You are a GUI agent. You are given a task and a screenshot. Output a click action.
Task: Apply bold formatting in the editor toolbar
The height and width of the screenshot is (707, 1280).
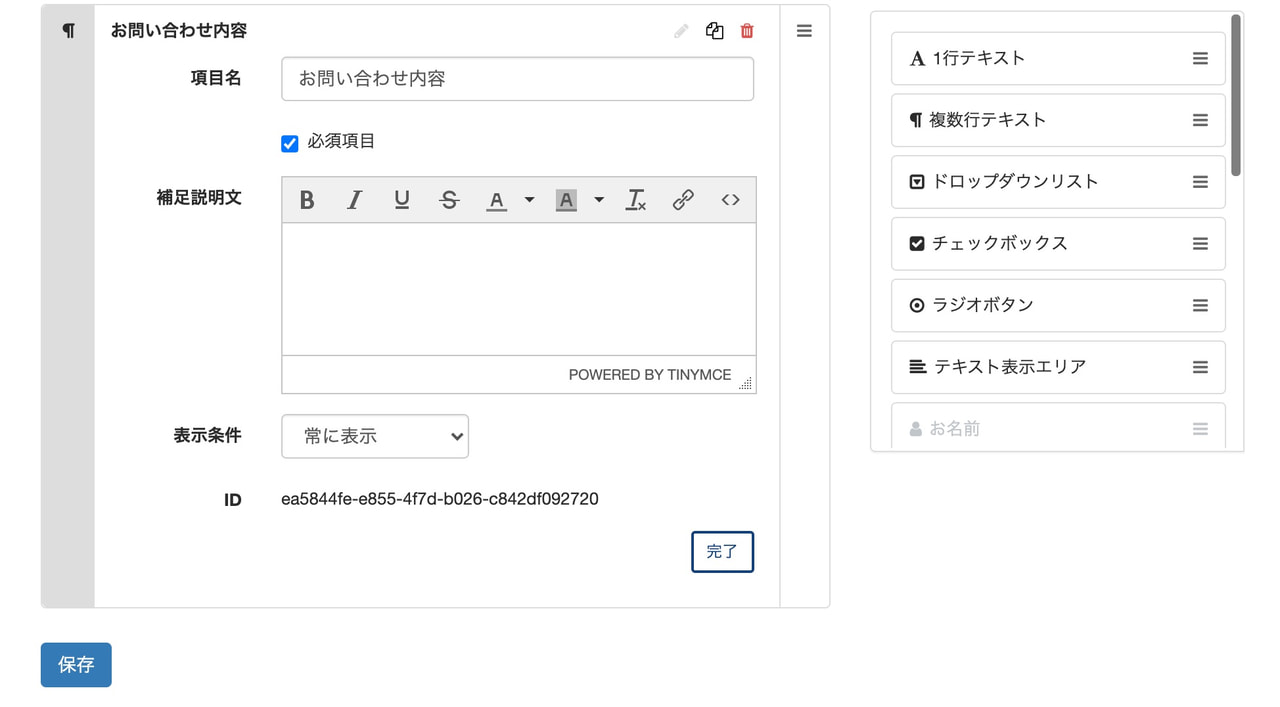pos(307,199)
